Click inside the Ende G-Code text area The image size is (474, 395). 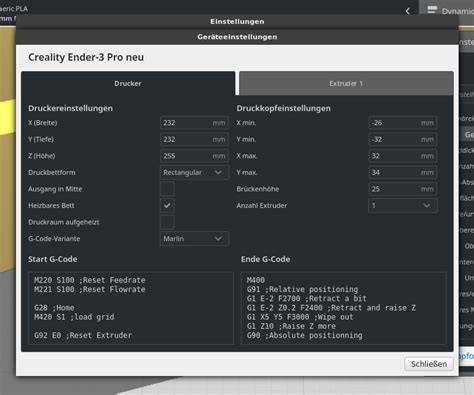pos(344,308)
